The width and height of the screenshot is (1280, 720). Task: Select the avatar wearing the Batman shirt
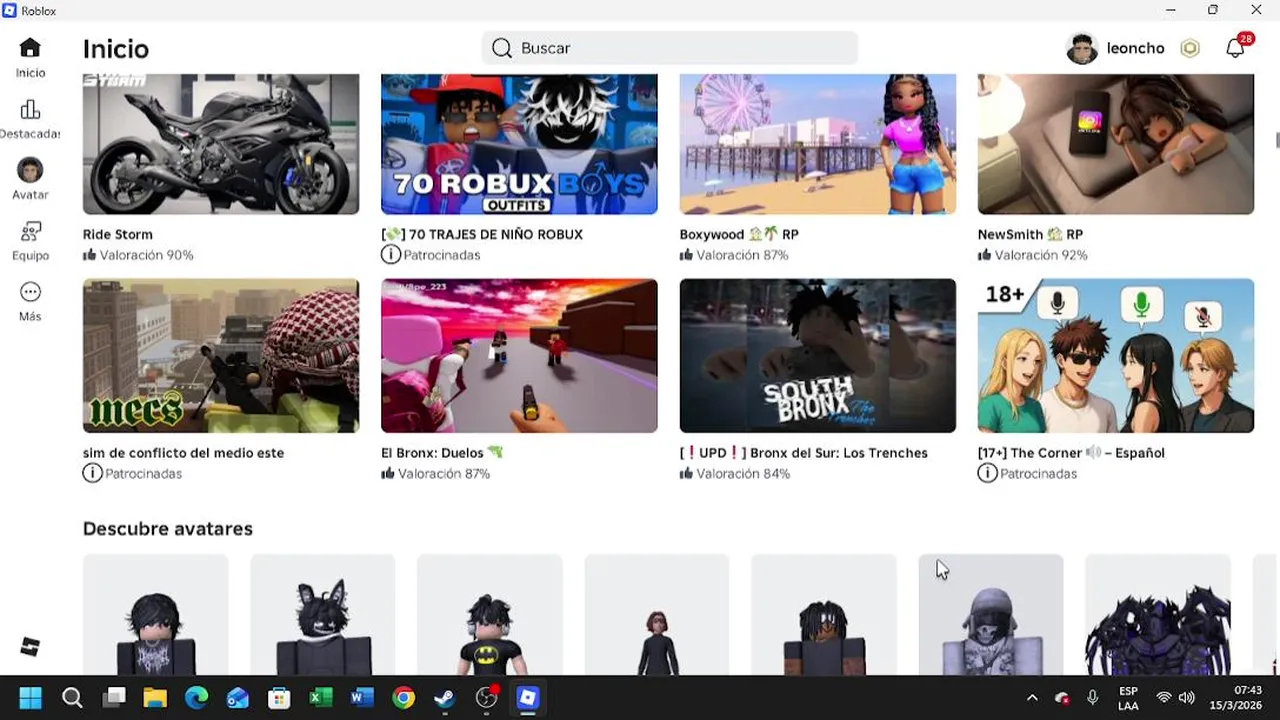490,615
